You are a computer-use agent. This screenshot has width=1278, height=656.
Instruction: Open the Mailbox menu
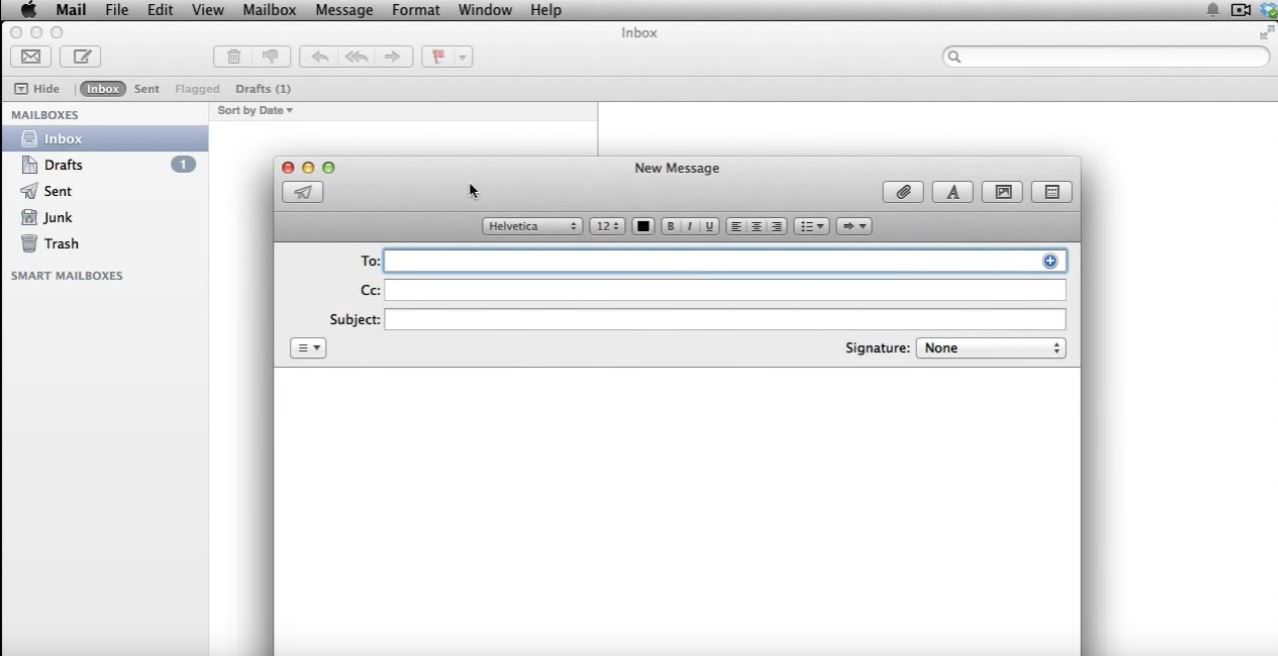point(270,10)
